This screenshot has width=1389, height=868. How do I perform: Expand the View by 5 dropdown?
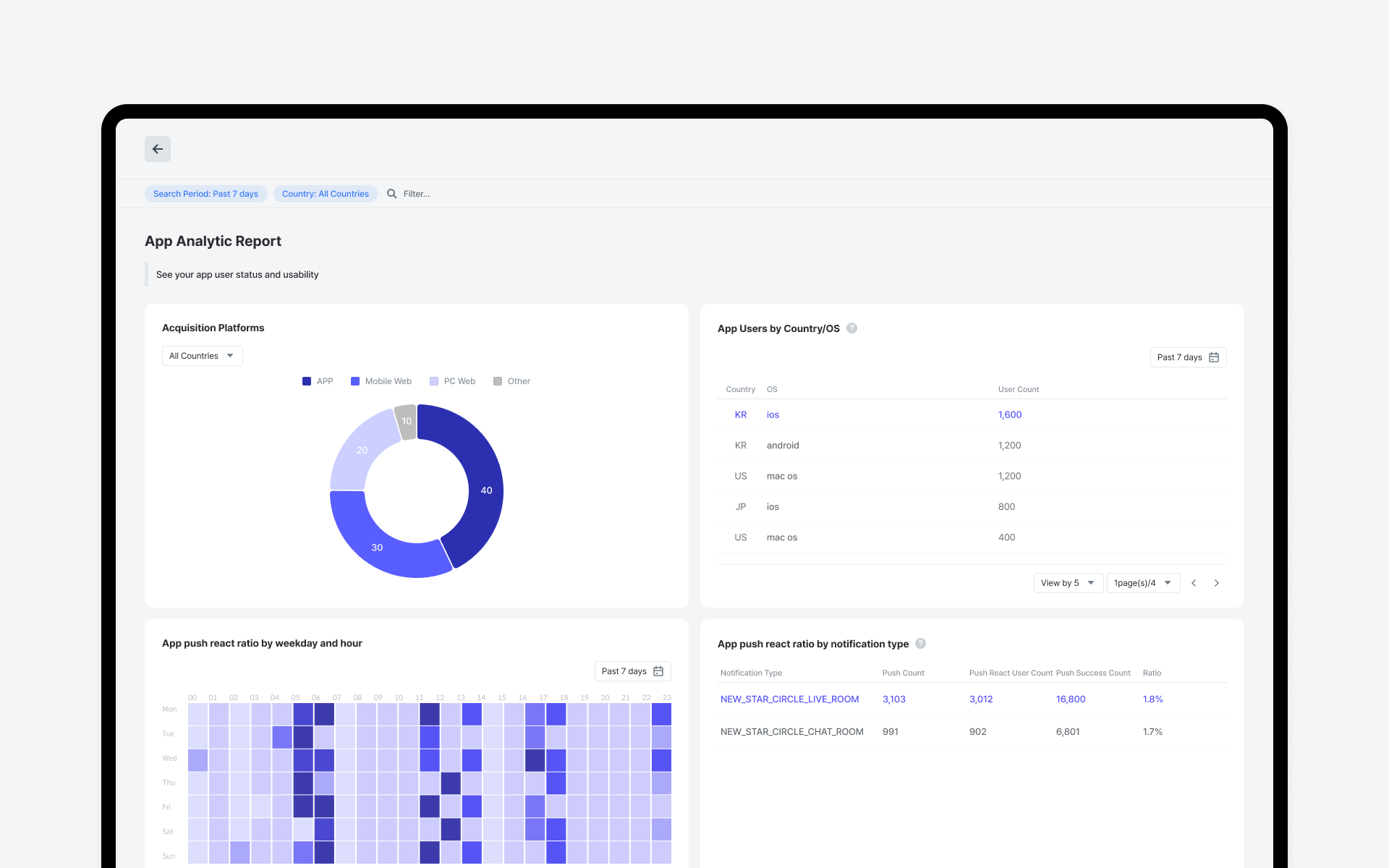[x=1068, y=583]
